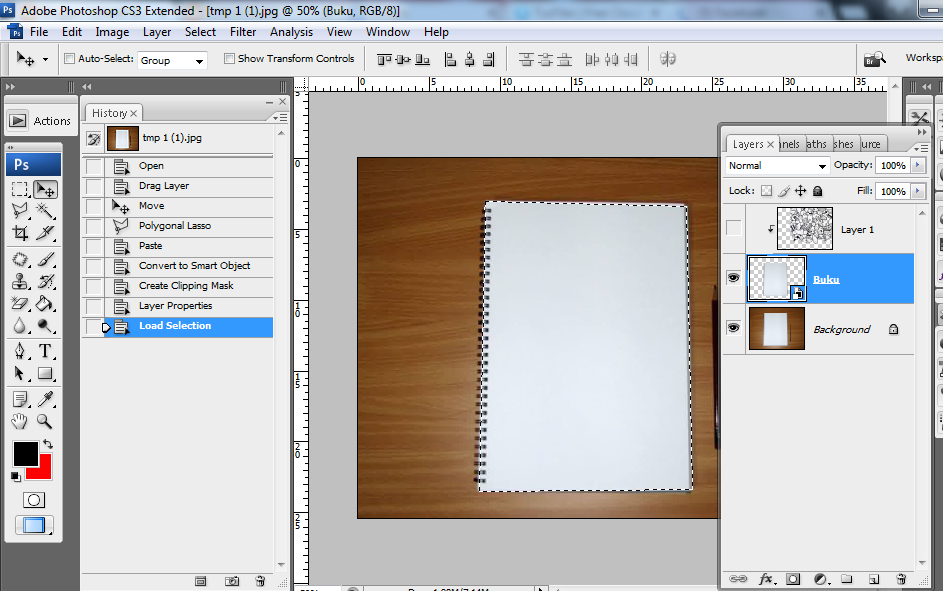Activate the Crop tool
This screenshot has height=591, width=943.
20,233
